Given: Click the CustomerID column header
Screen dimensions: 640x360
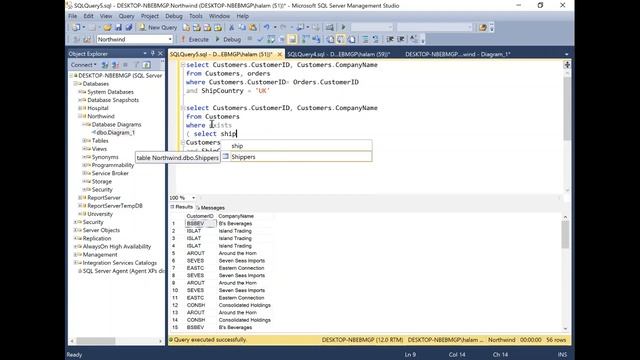Looking at the screenshot, I should point(200,216).
